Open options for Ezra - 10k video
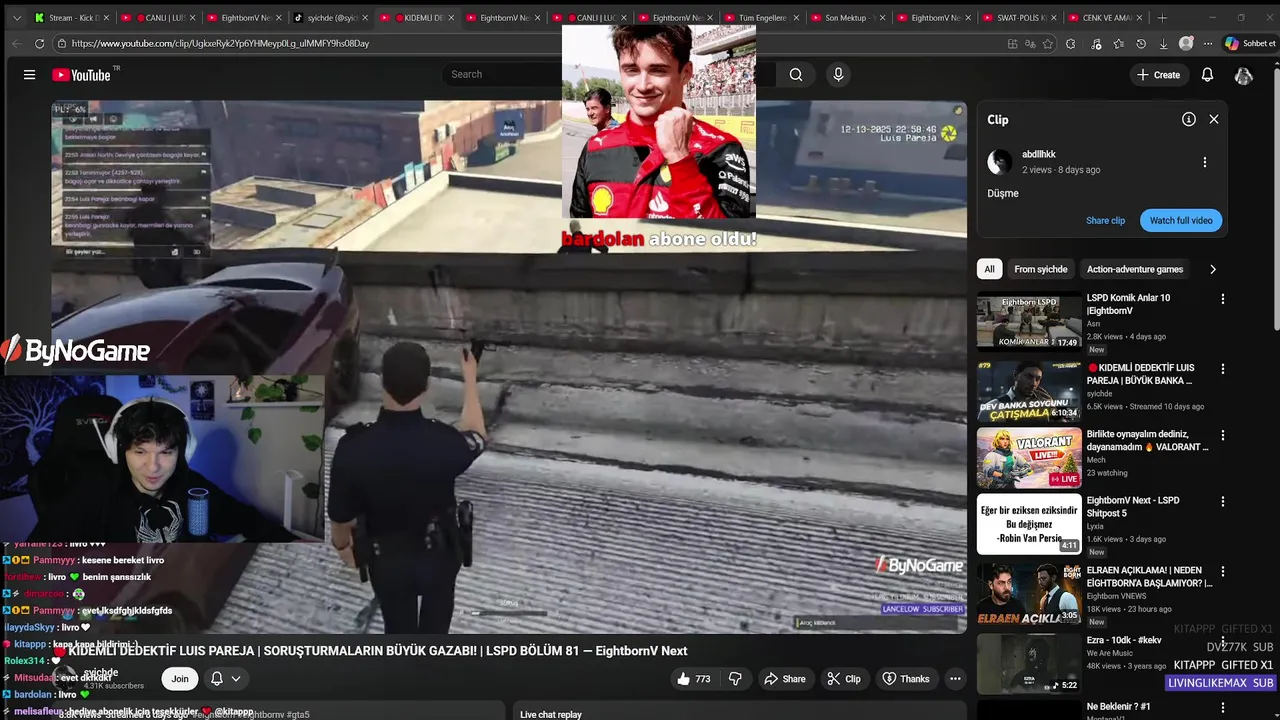This screenshot has height=720, width=1280. (1222, 642)
